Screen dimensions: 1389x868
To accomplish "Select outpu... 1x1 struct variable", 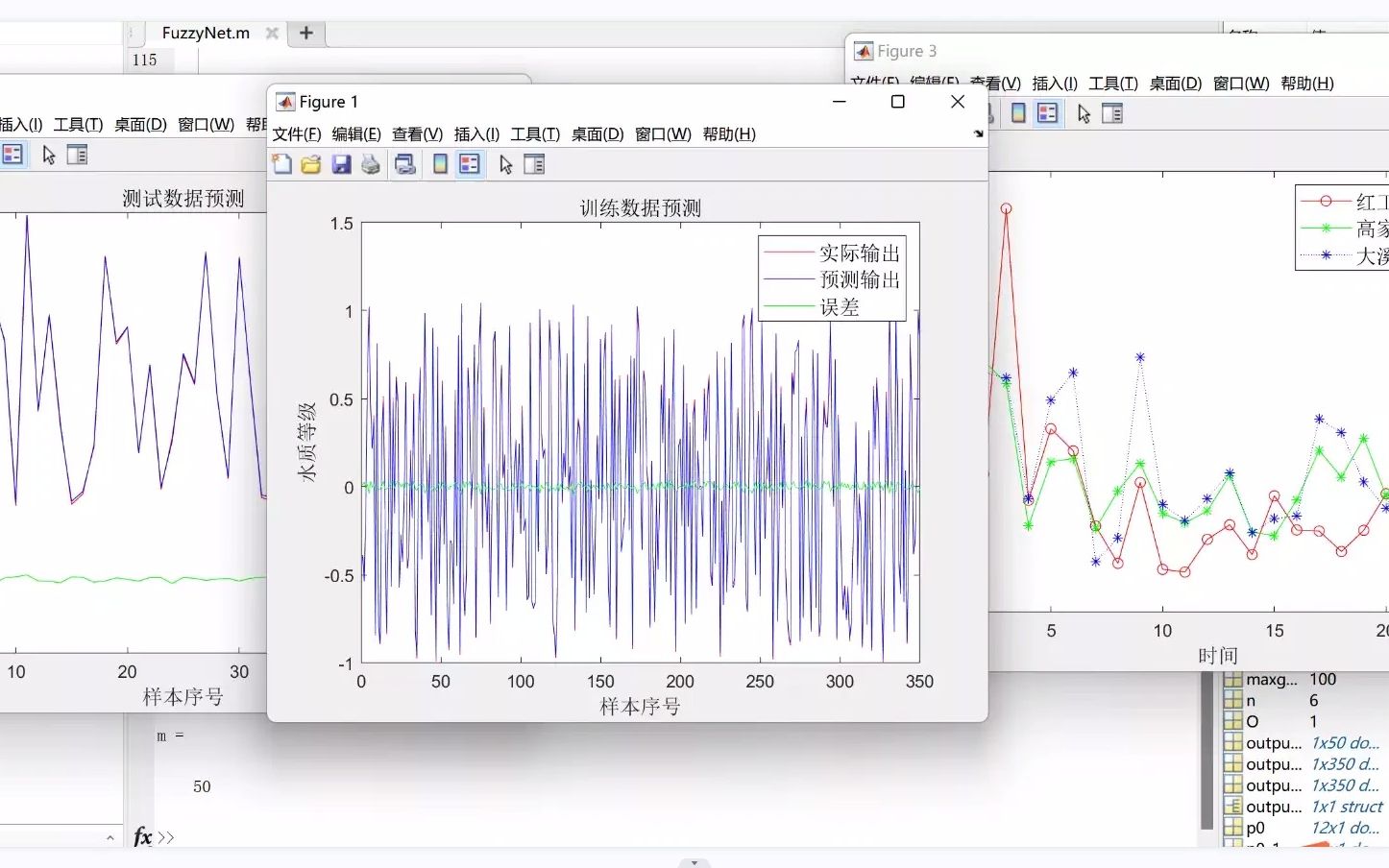I will click(1305, 806).
